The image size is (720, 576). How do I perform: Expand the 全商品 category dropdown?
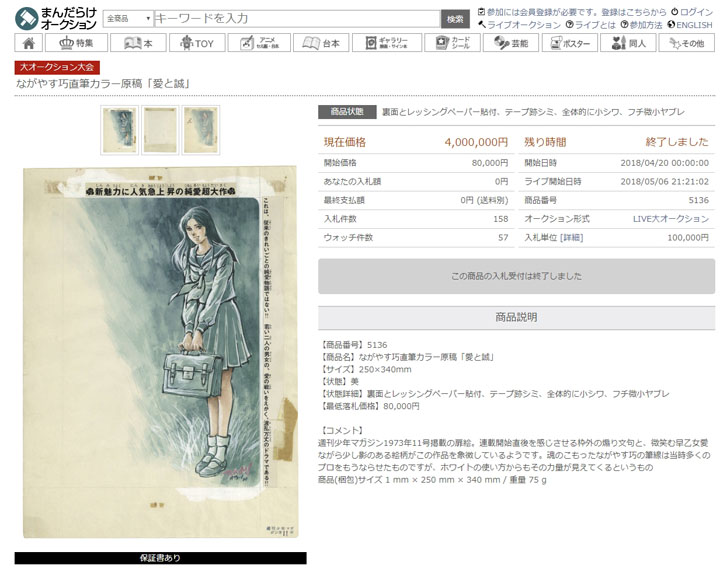tap(127, 19)
